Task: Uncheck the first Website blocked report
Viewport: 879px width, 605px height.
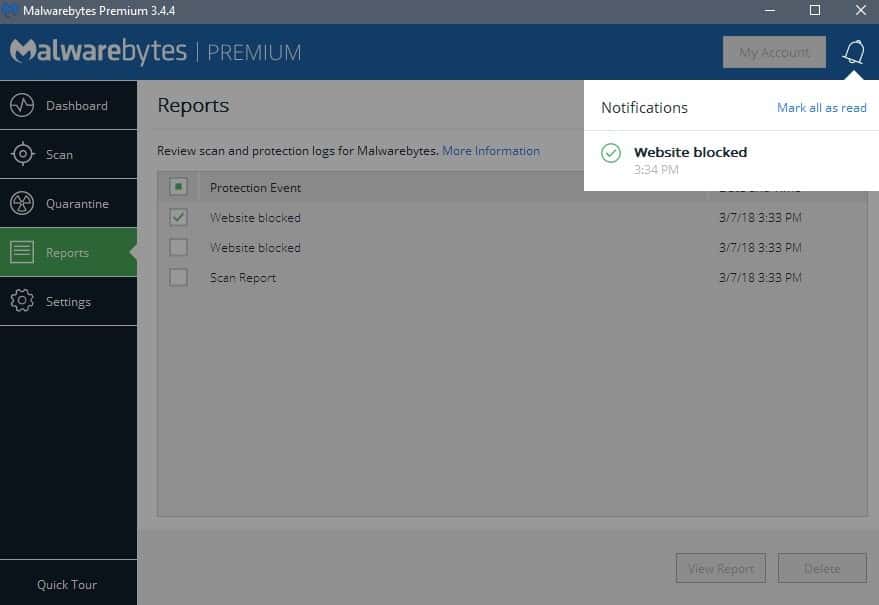Action: (x=178, y=217)
